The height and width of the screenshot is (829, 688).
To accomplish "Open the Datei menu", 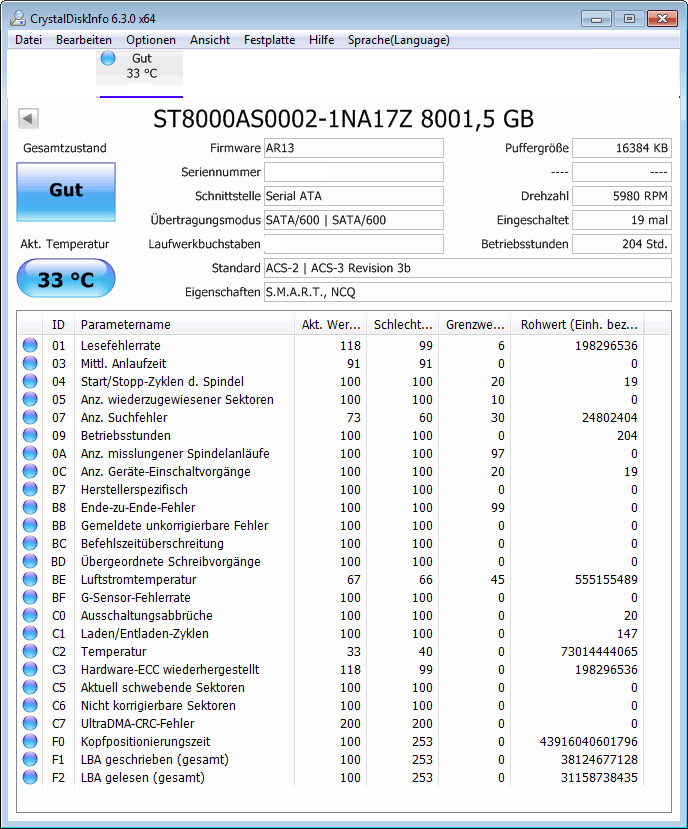I will (x=28, y=40).
